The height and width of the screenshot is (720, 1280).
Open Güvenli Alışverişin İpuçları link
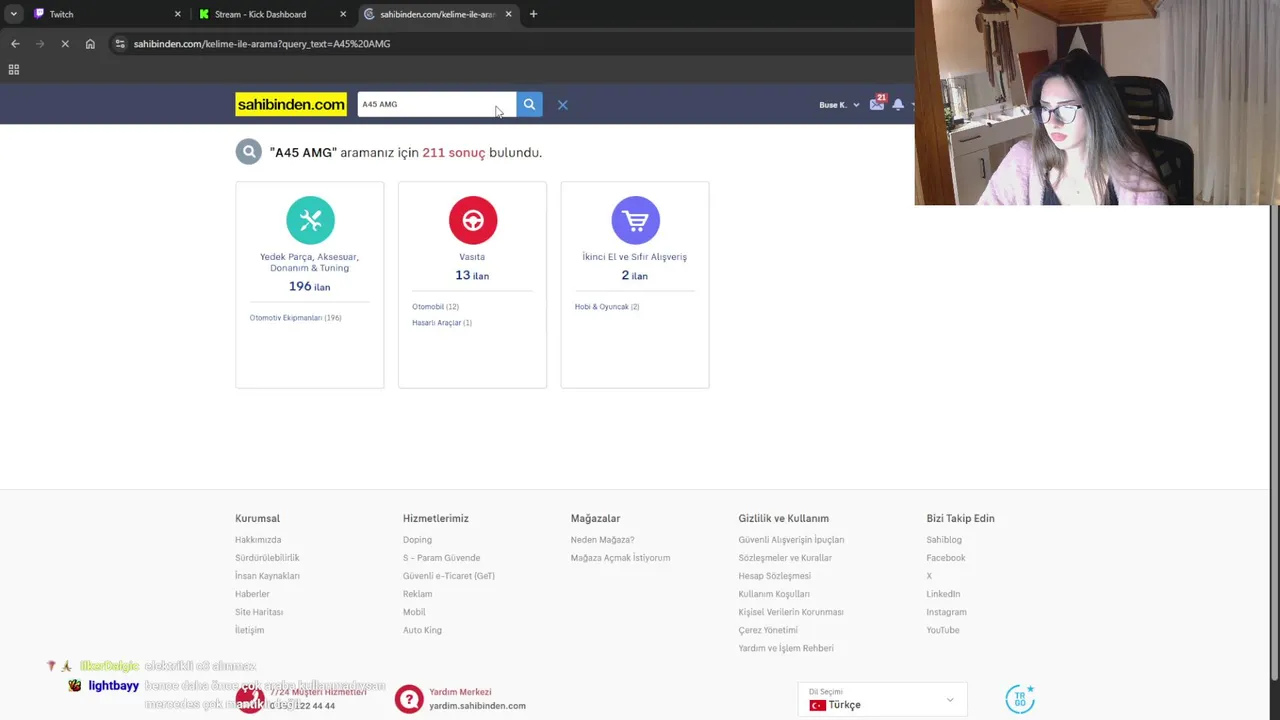791,540
